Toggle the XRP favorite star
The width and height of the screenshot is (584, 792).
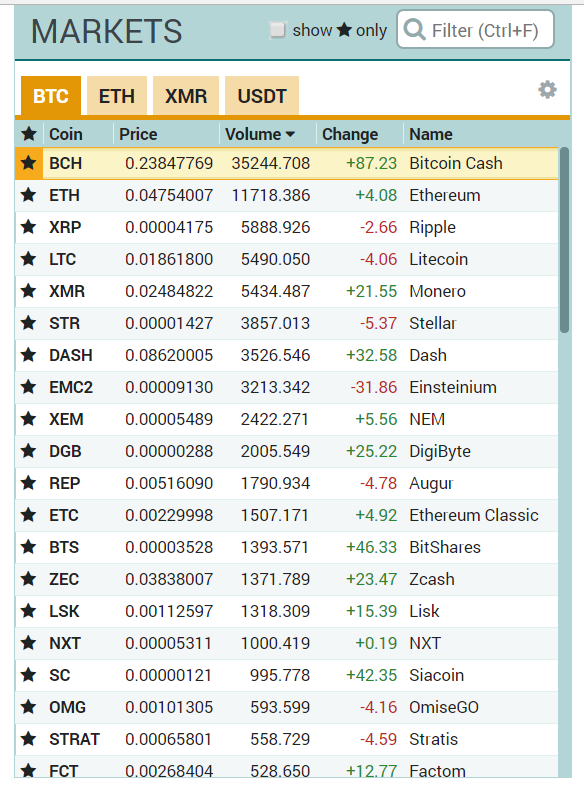[29, 227]
